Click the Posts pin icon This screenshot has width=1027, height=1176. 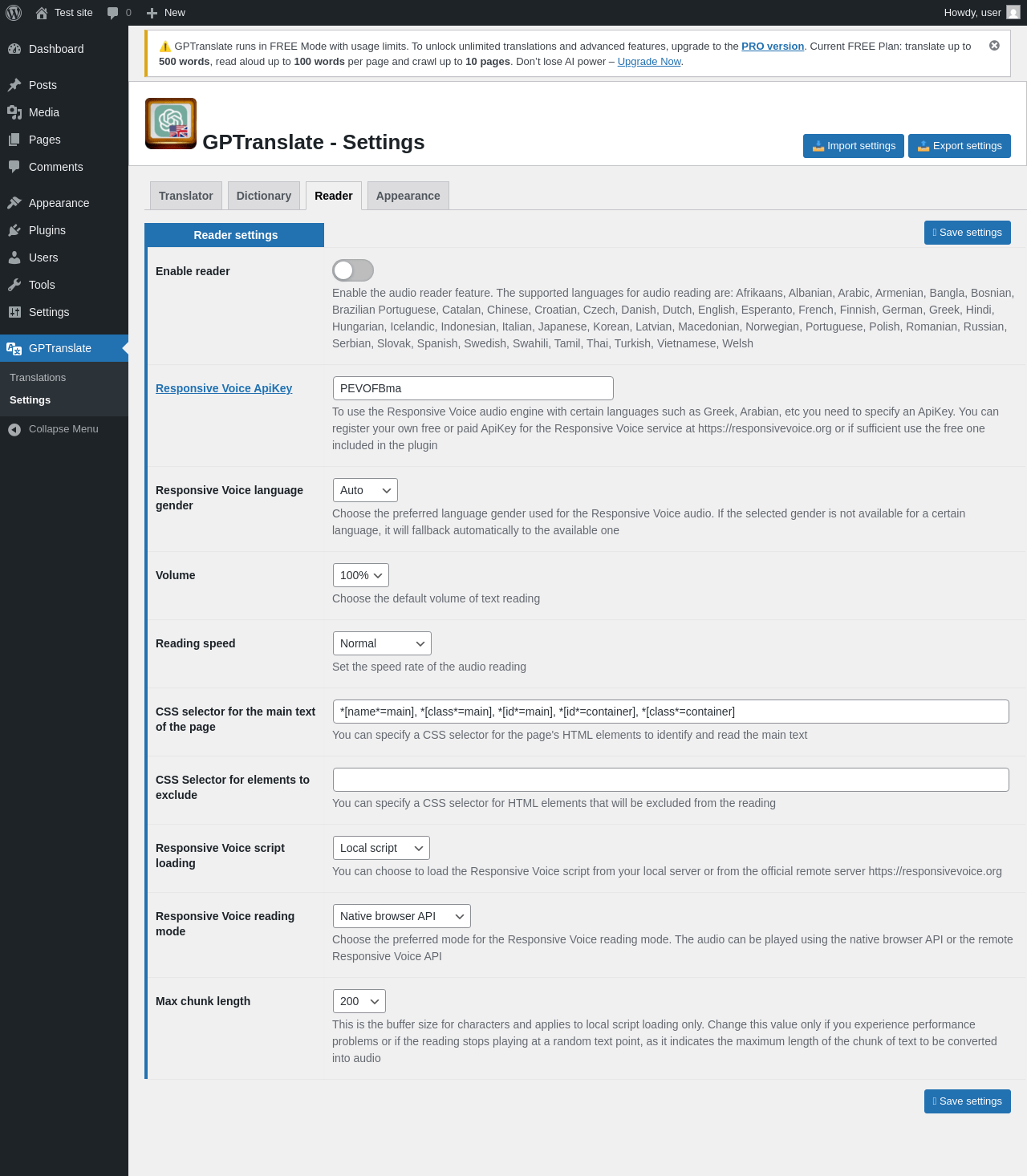pyautogui.click(x=14, y=85)
